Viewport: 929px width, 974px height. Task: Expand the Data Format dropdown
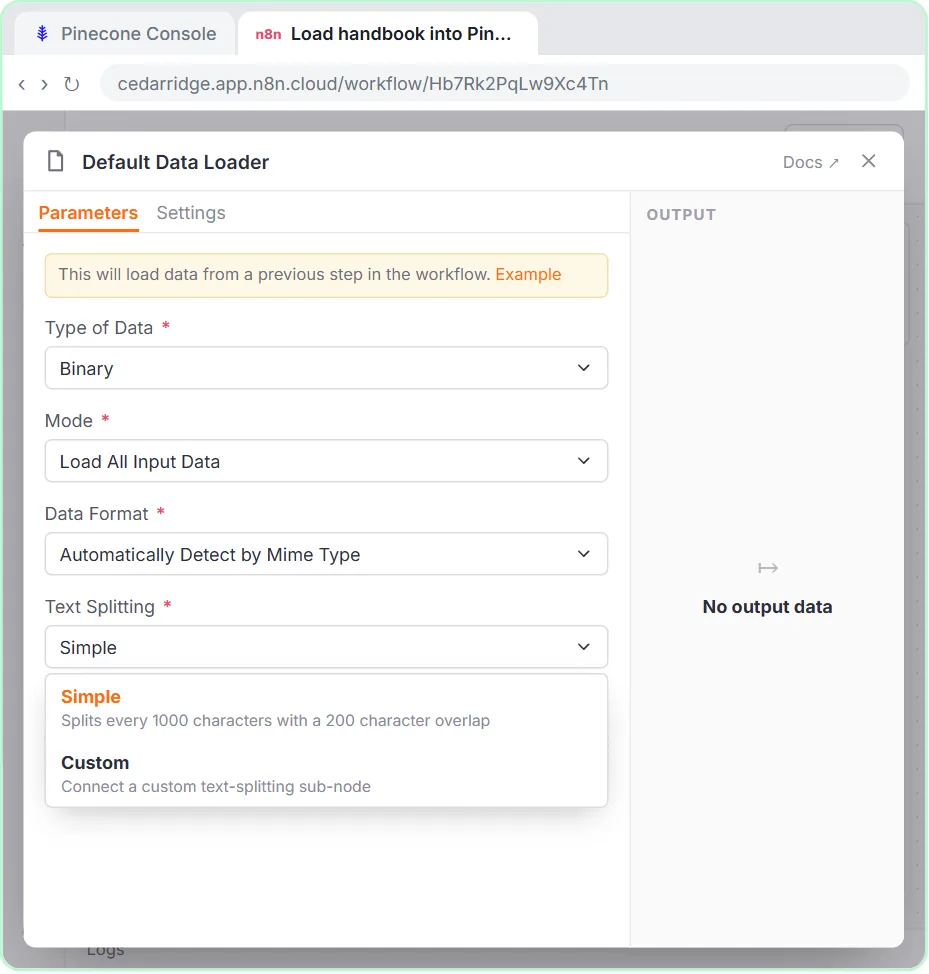tap(326, 554)
